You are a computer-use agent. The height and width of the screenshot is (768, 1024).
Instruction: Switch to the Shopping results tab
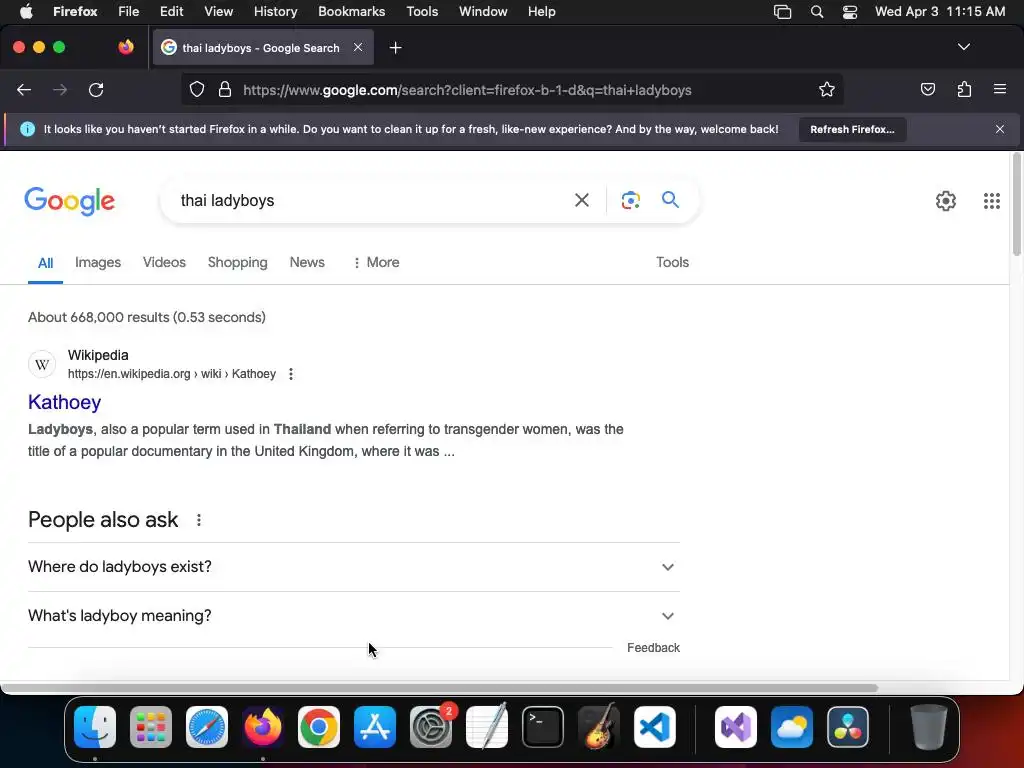(237, 263)
